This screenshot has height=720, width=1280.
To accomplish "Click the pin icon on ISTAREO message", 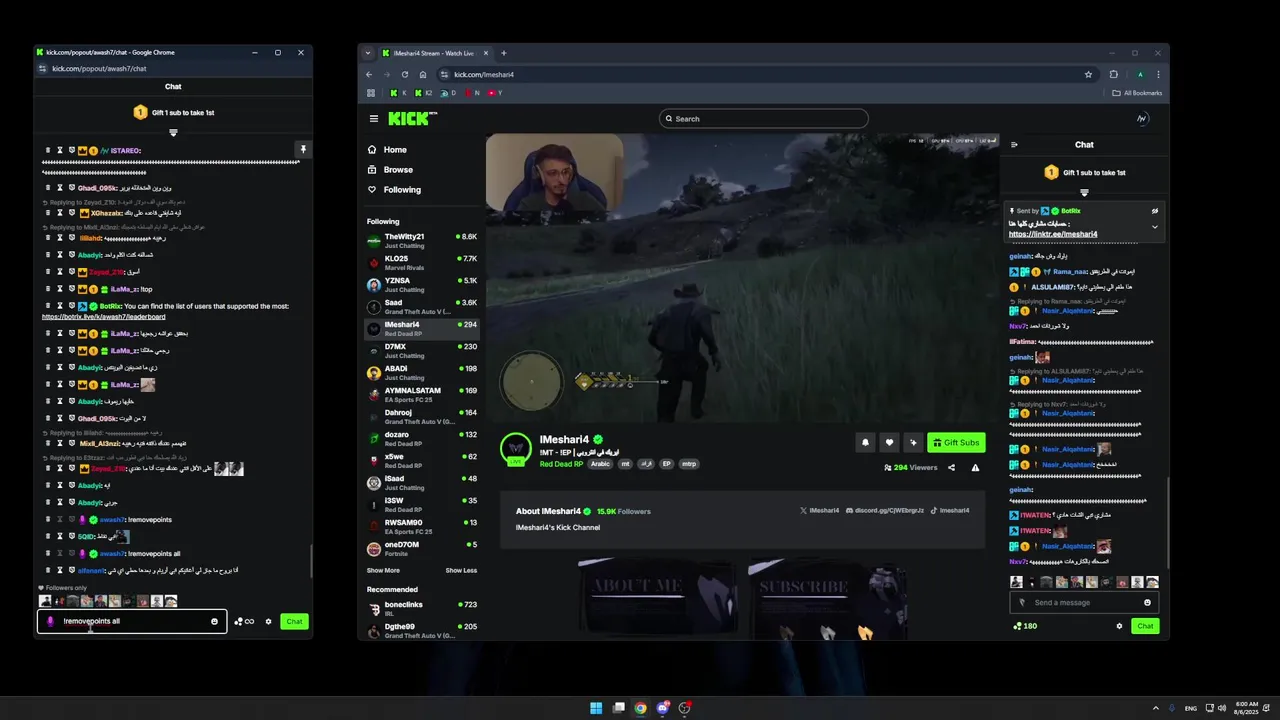I will click(303, 149).
